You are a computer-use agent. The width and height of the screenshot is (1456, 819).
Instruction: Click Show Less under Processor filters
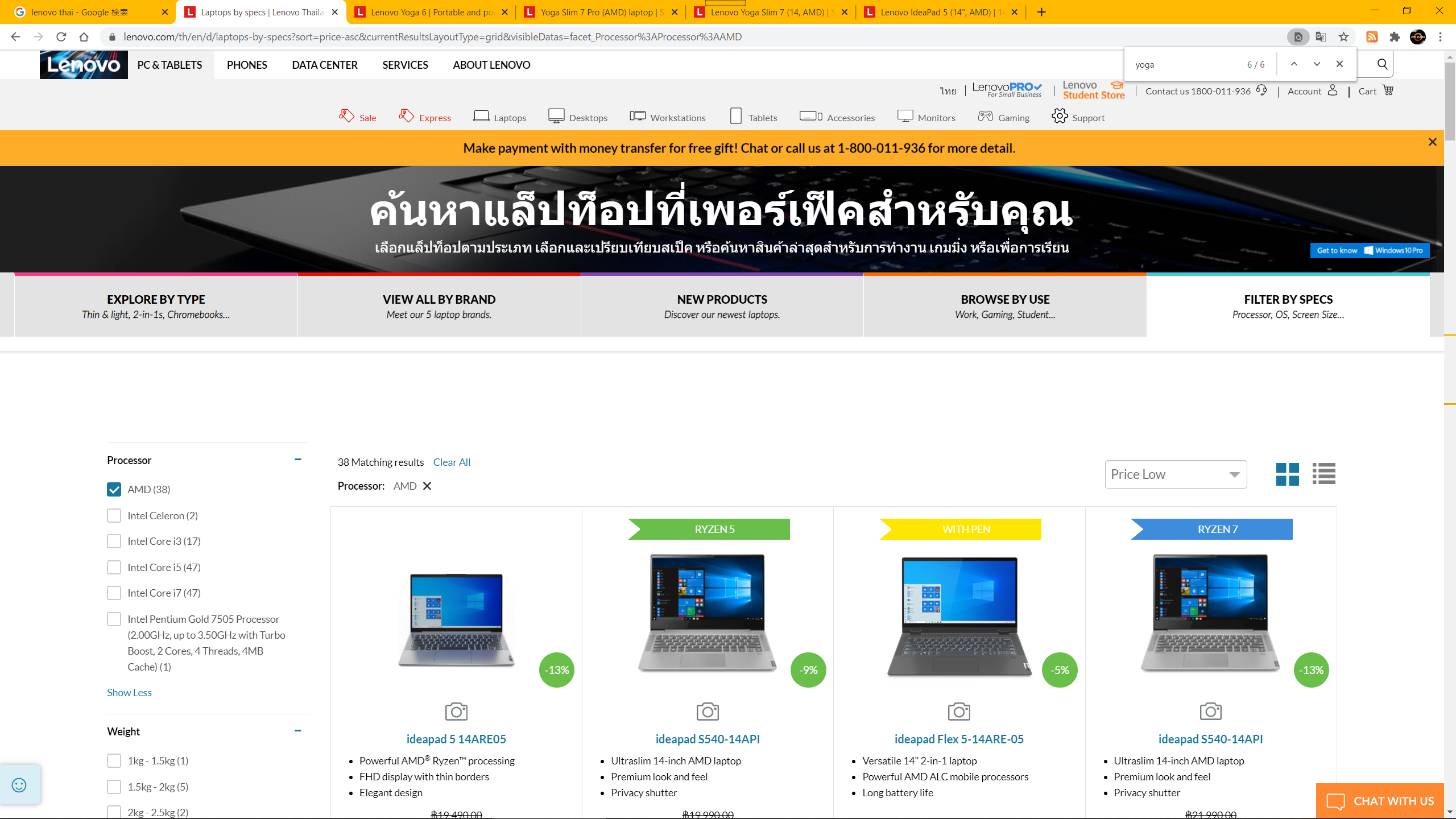[129, 692]
